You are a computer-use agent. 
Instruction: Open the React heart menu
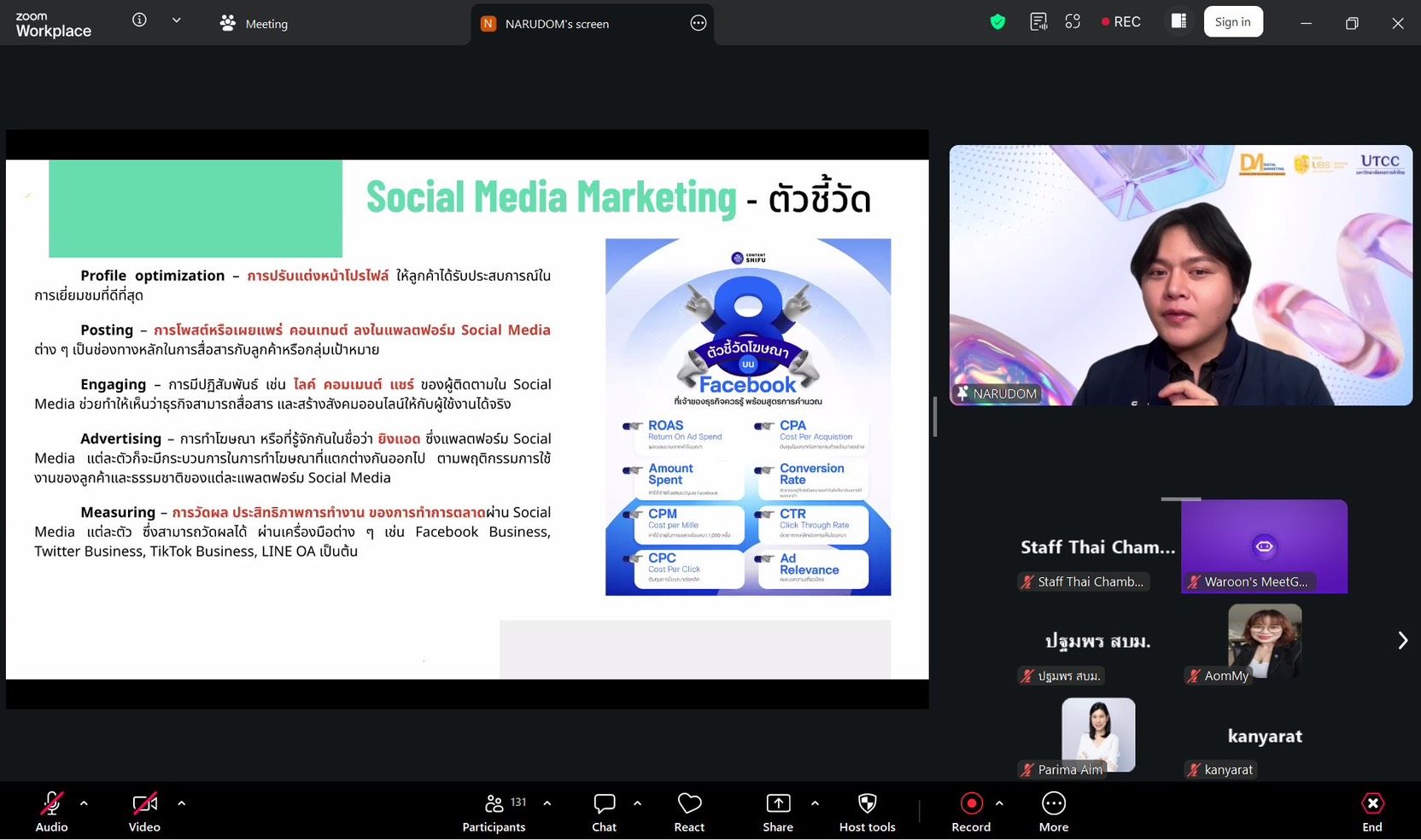(689, 812)
